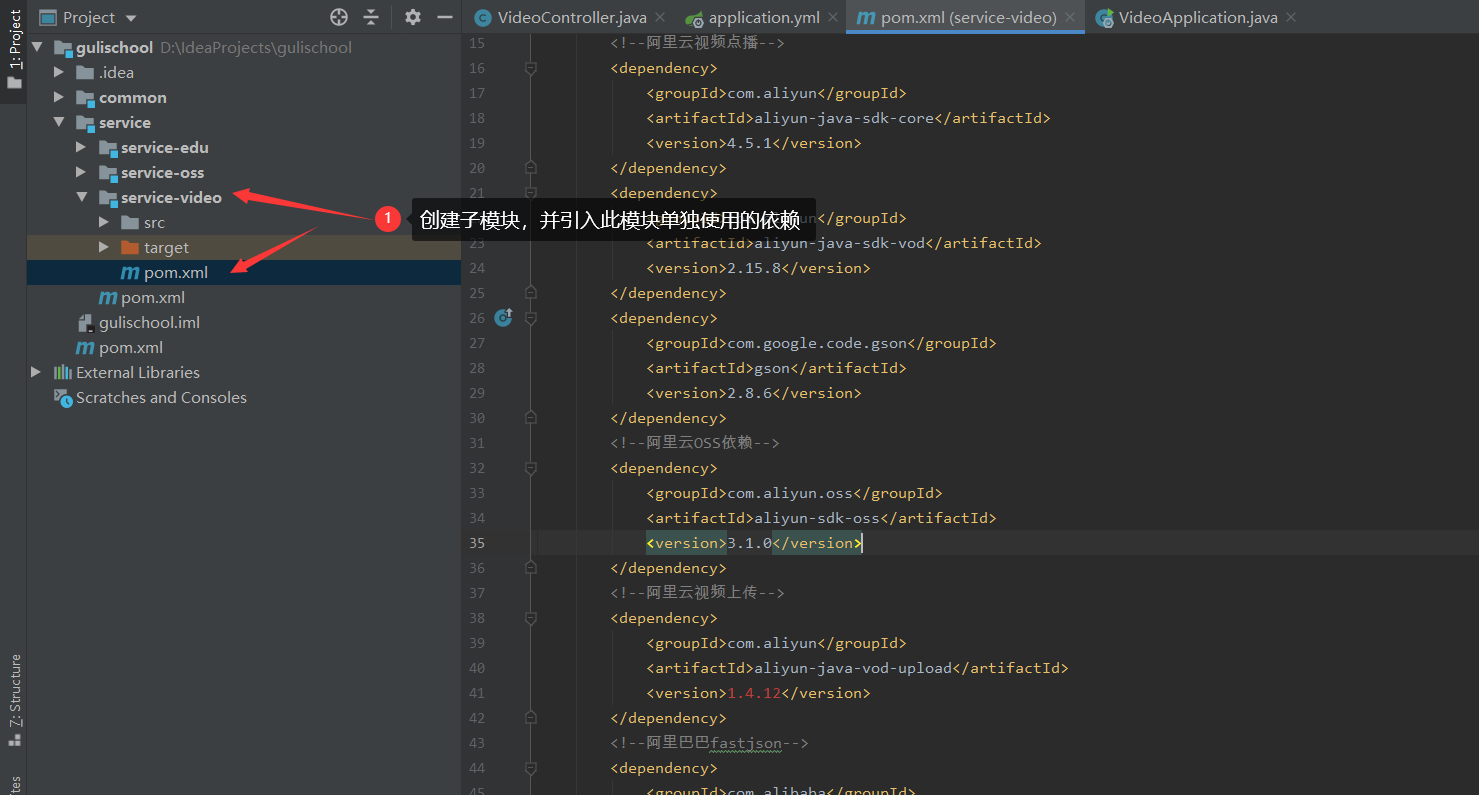
Task: Click fold marker at line 20 closing tag
Action: coord(531,168)
